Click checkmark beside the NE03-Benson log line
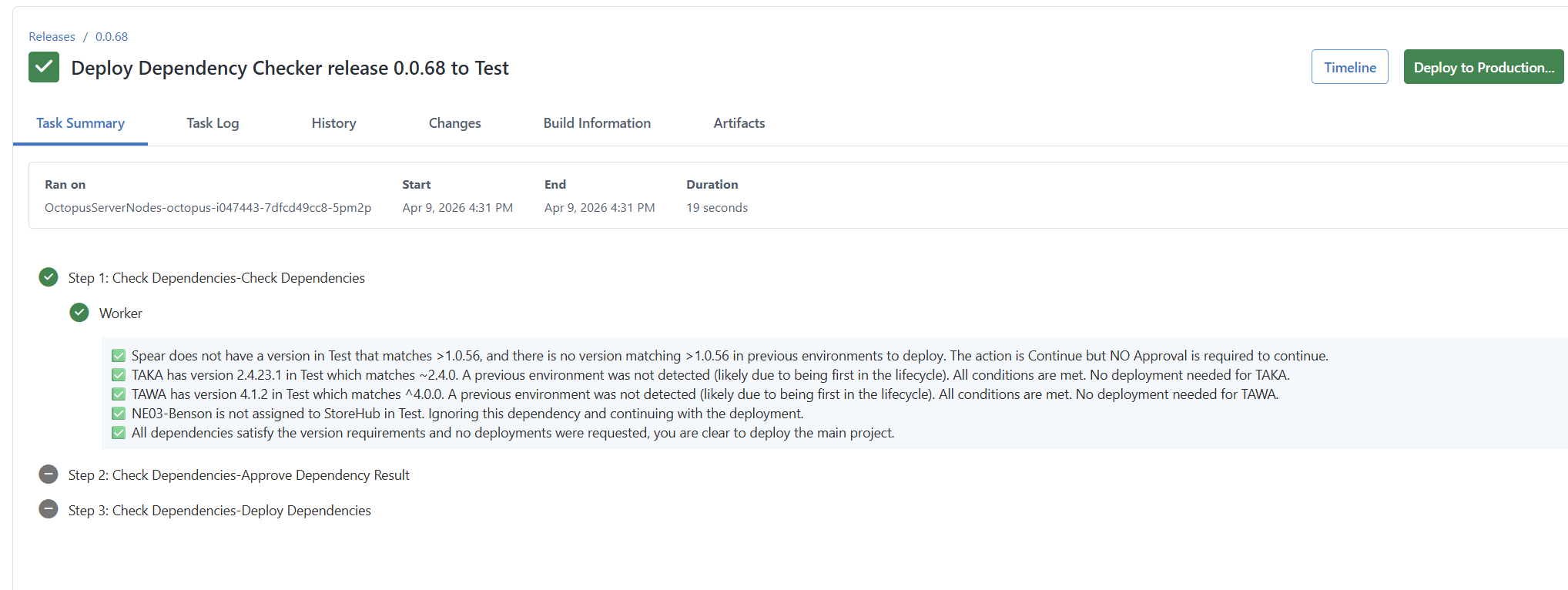 tap(119, 414)
